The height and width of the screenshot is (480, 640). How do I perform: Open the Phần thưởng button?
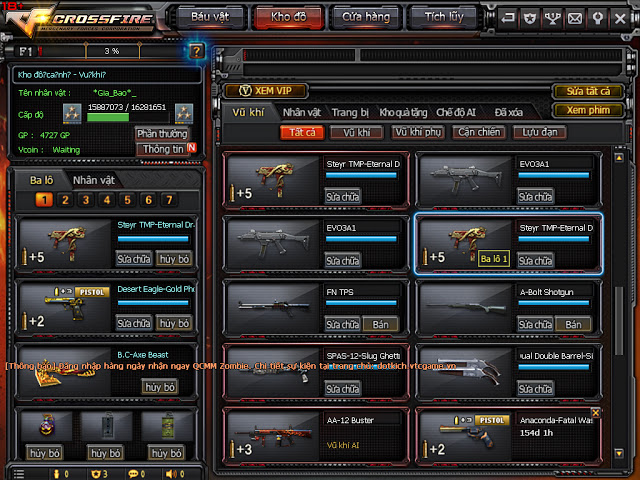point(162,133)
